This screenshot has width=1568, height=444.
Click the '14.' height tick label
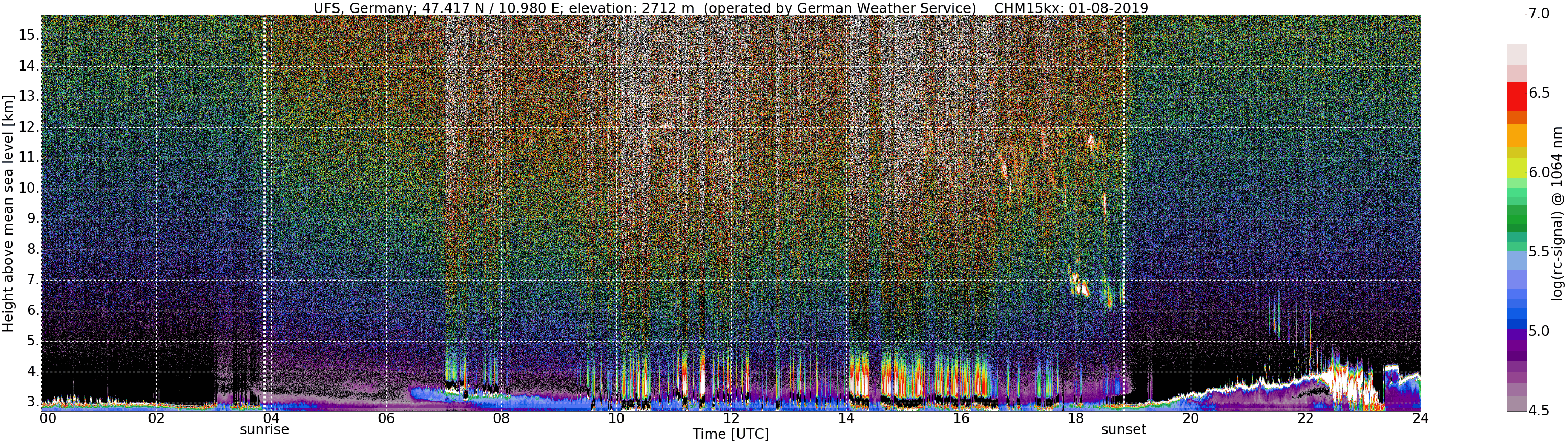28,66
